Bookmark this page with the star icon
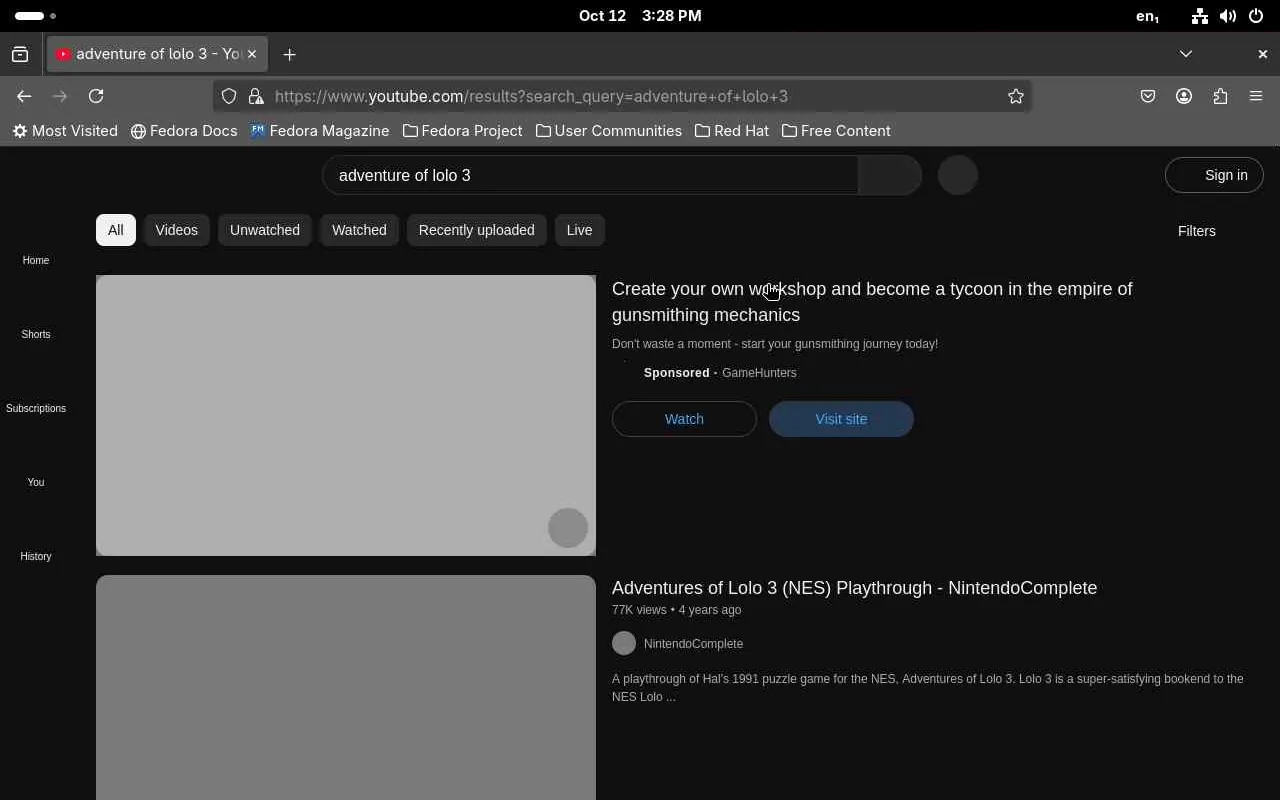The width and height of the screenshot is (1280, 800). 1016,96
